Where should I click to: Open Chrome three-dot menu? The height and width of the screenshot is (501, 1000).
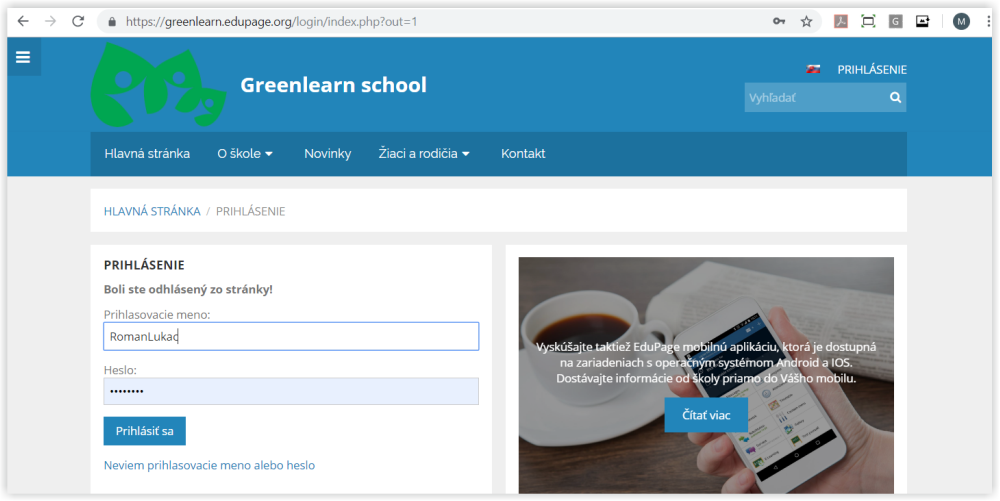(989, 22)
